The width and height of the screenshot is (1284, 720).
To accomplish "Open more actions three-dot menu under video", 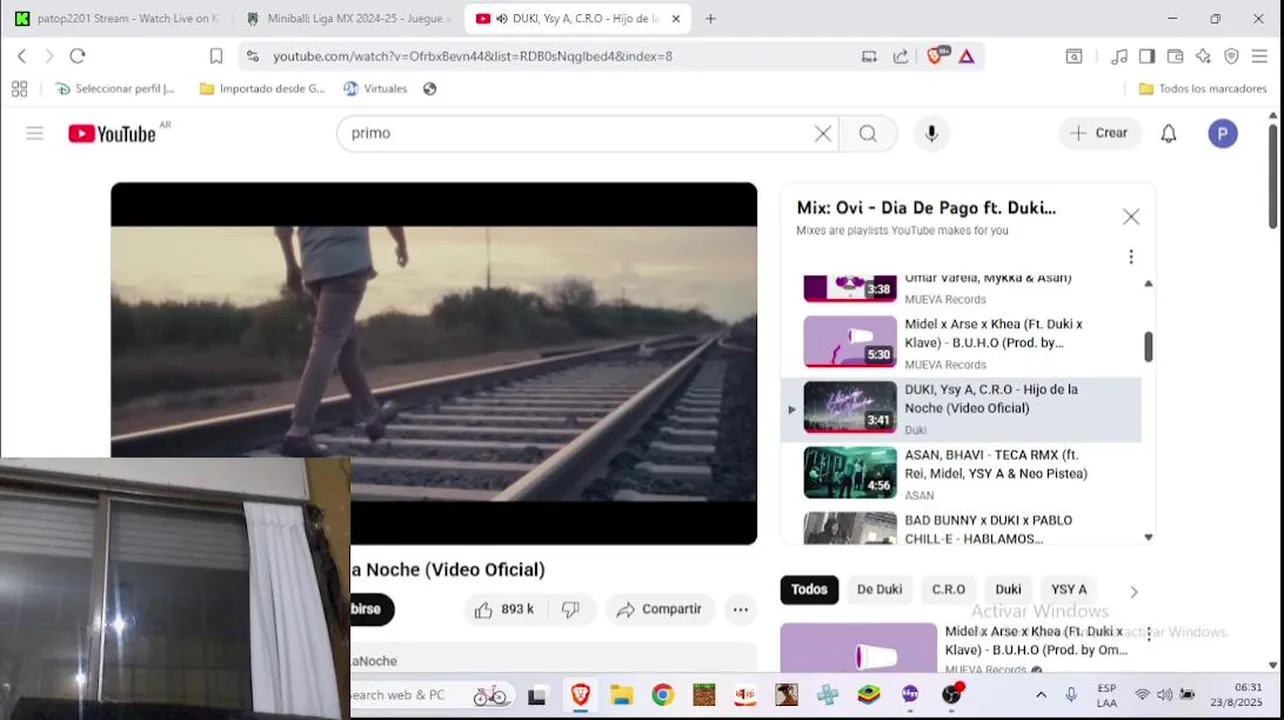I will [x=740, y=609].
